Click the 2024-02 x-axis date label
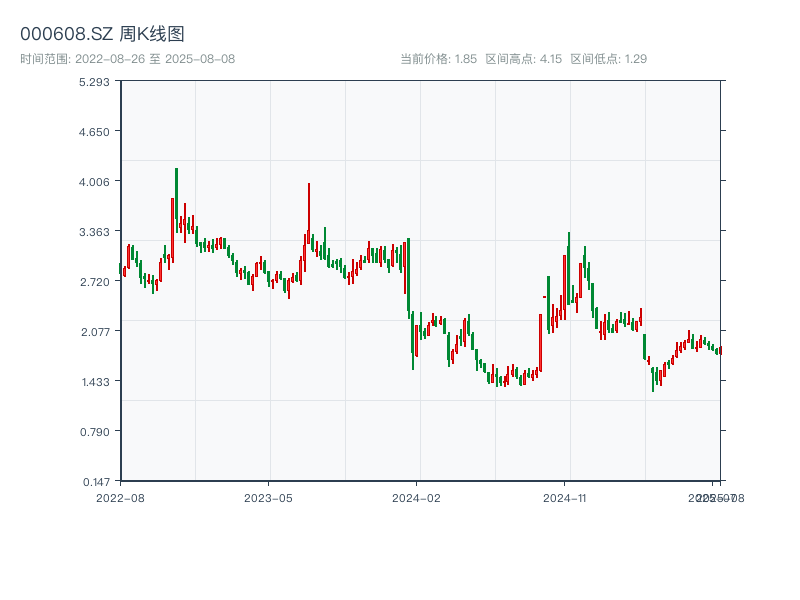 (x=416, y=497)
